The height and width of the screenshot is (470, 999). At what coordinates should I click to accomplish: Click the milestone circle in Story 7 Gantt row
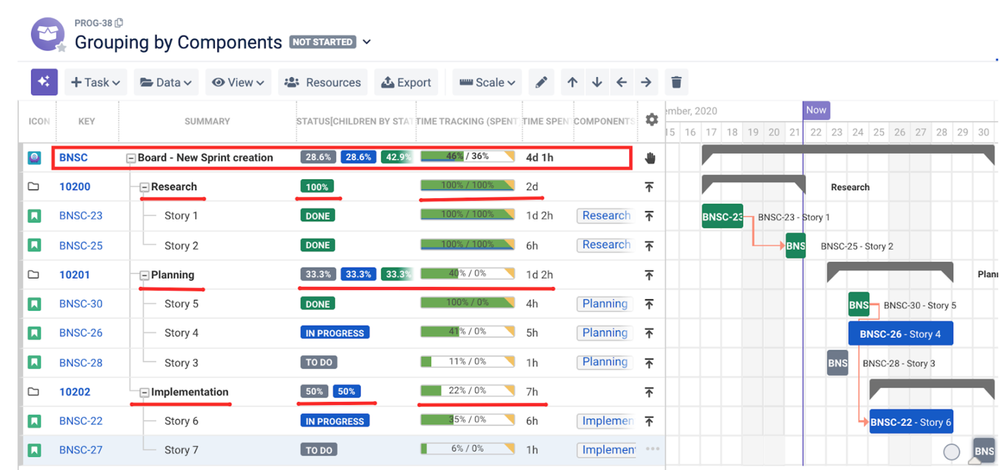[x=951, y=452]
